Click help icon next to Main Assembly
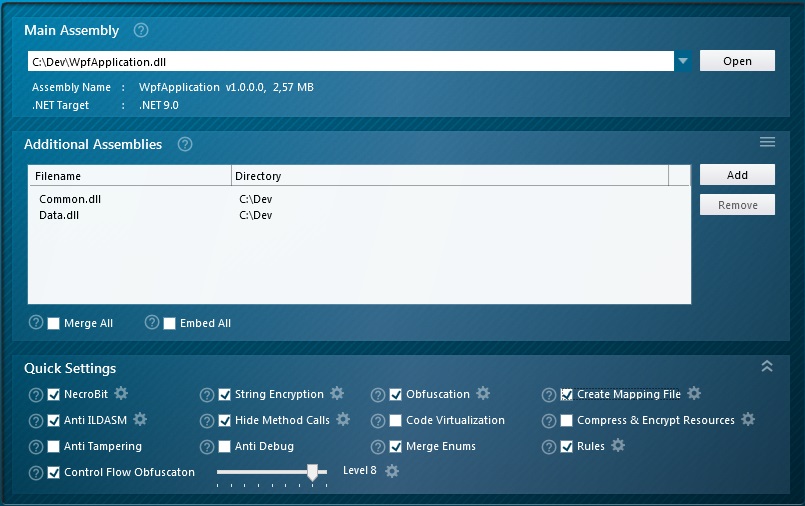This screenshot has width=805, height=506. click(x=141, y=30)
